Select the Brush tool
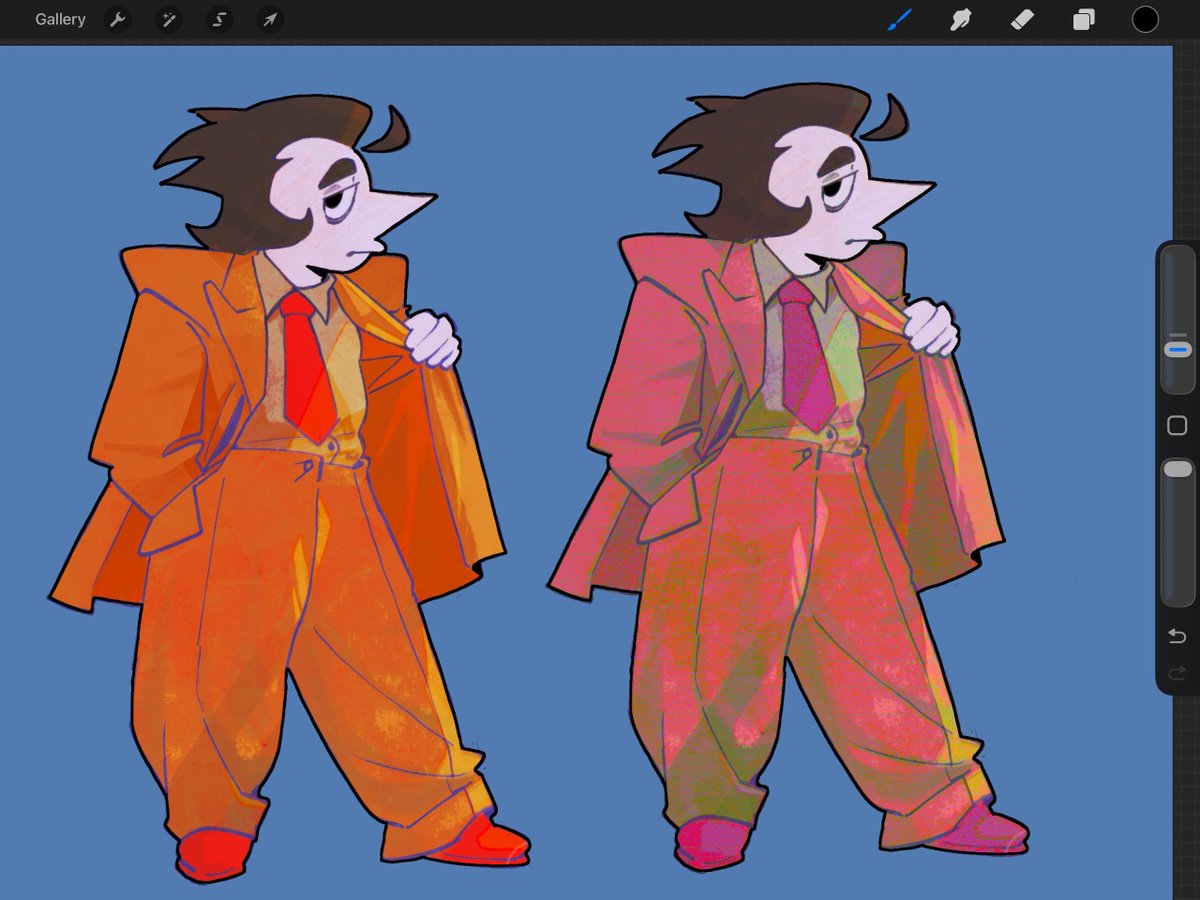The height and width of the screenshot is (900, 1200). pyautogui.click(x=900, y=19)
